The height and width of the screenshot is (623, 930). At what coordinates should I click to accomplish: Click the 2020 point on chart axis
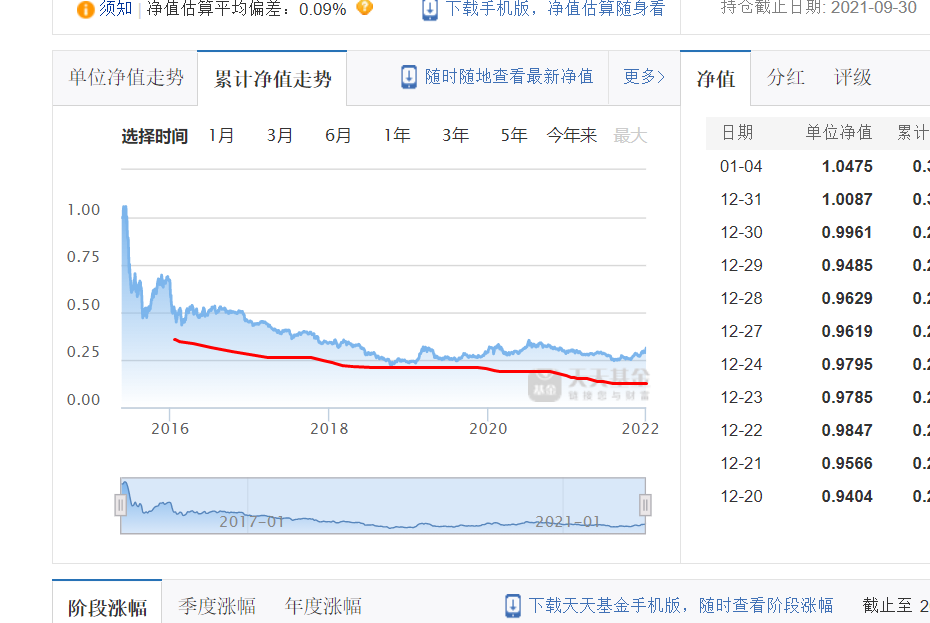coord(488,428)
